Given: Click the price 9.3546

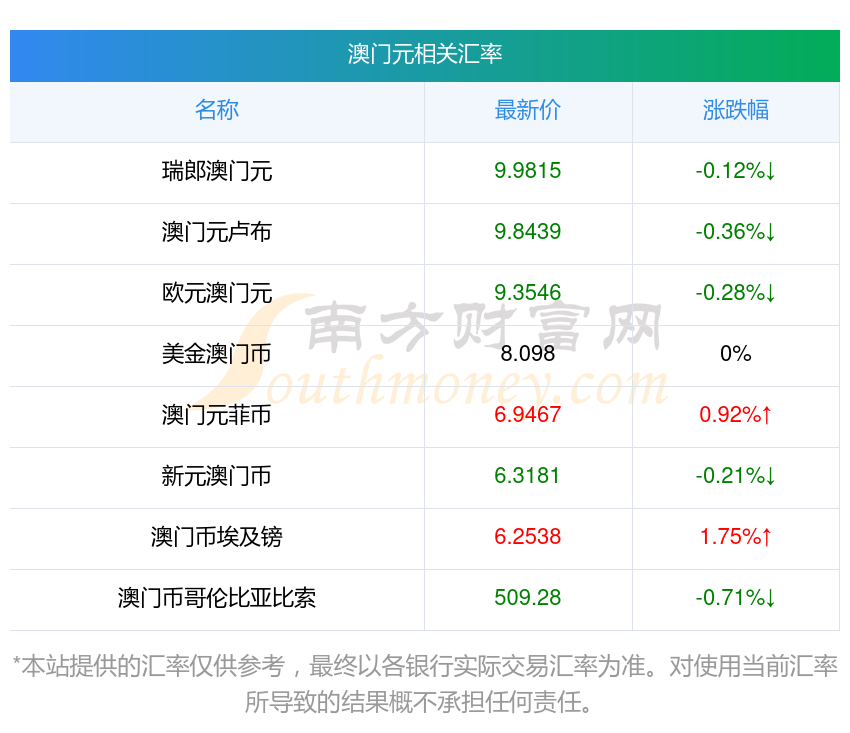Looking at the screenshot, I should click(x=527, y=293).
